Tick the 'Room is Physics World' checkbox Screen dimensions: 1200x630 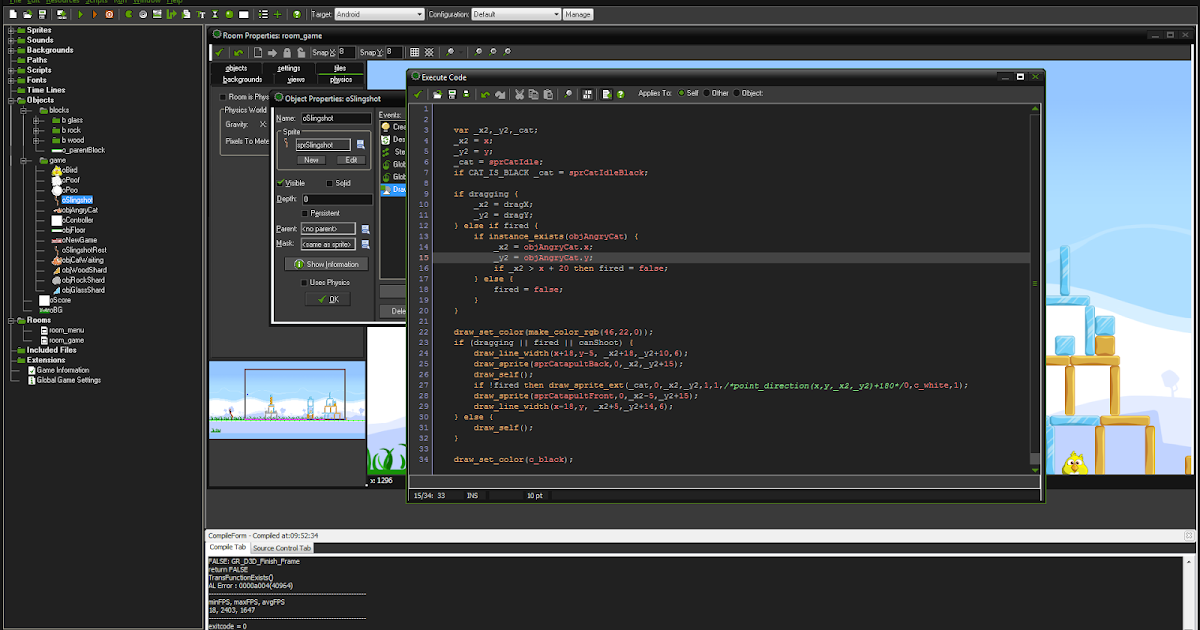point(222,97)
